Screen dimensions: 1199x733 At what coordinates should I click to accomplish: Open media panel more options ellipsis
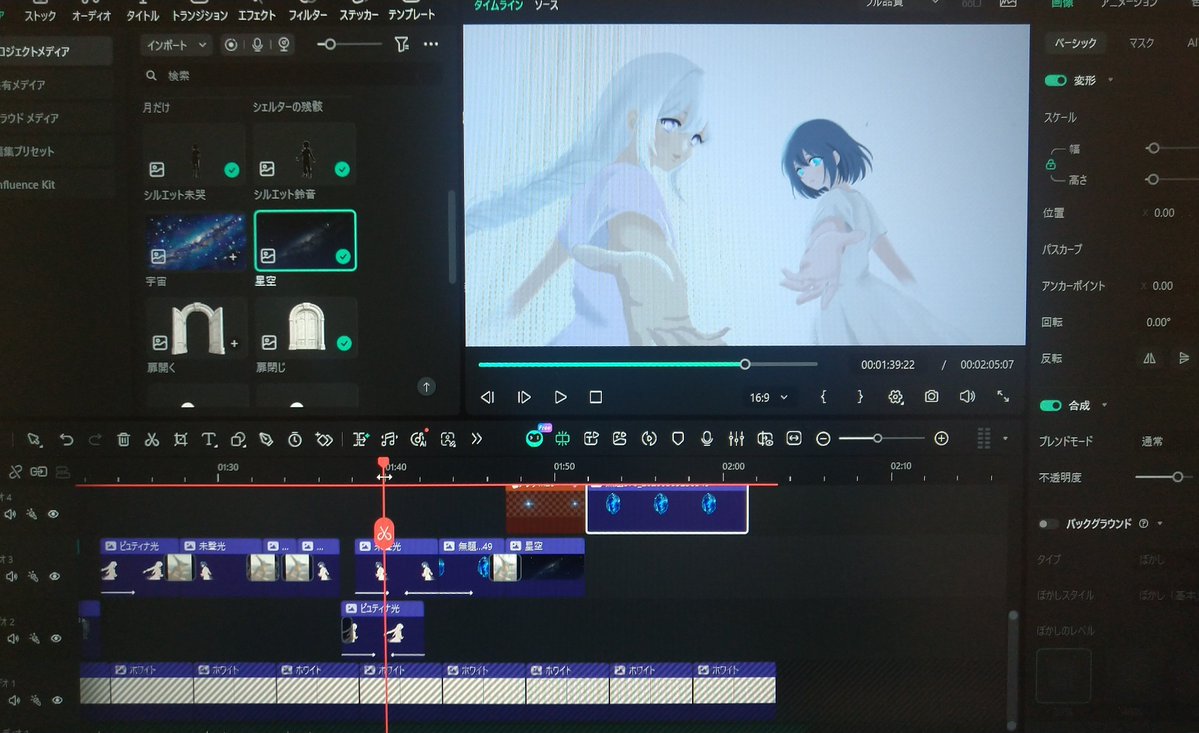pyautogui.click(x=431, y=44)
